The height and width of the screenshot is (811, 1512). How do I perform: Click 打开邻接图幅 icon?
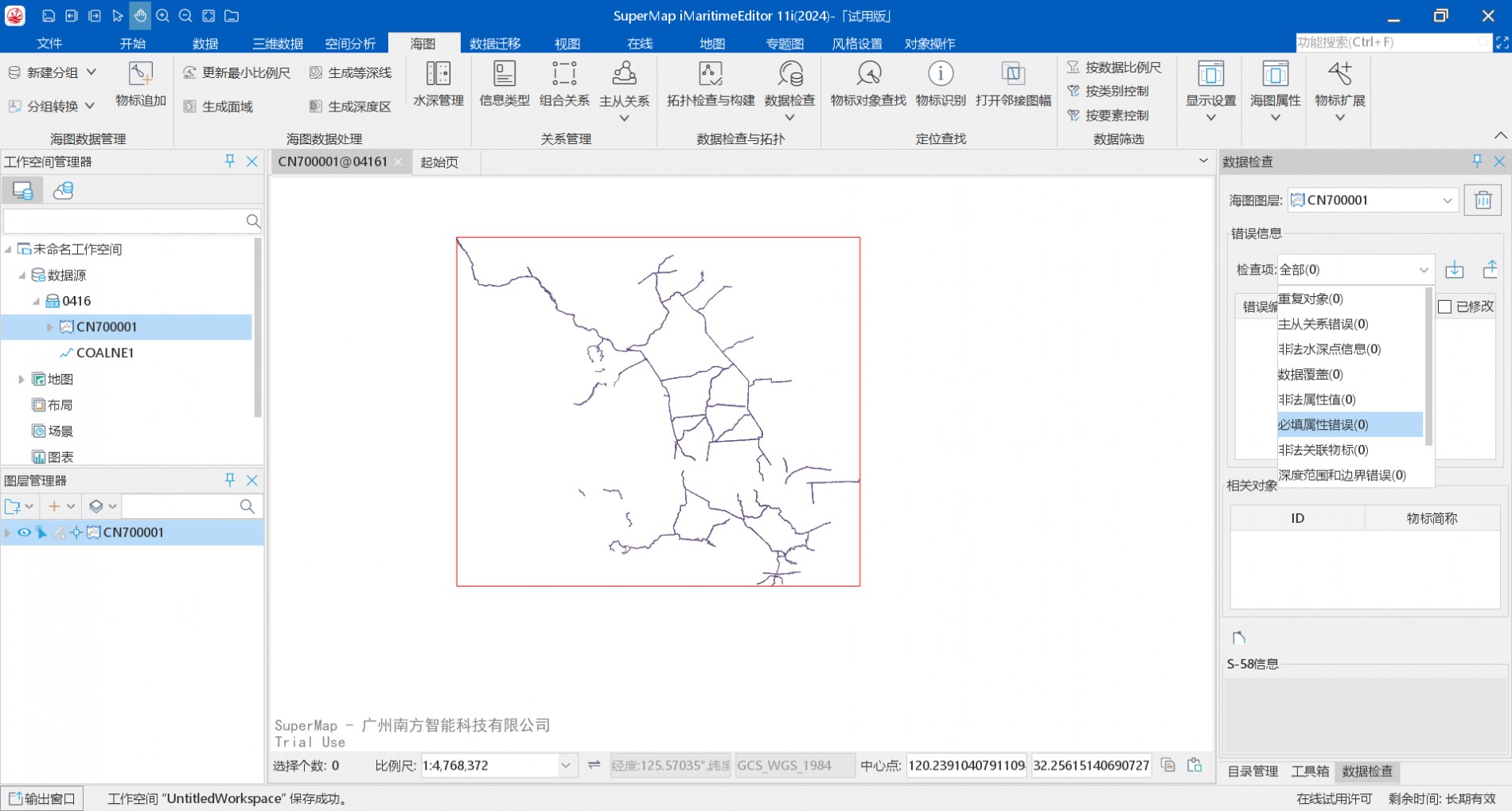1013,84
